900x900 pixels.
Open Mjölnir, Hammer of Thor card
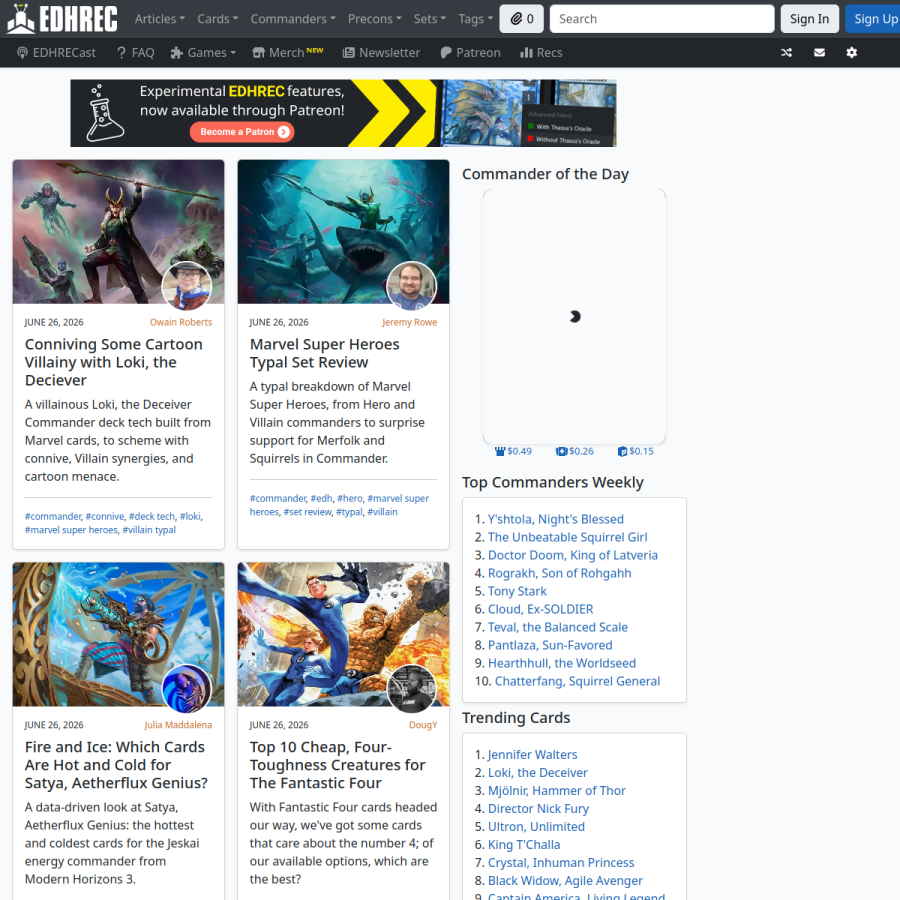557,790
